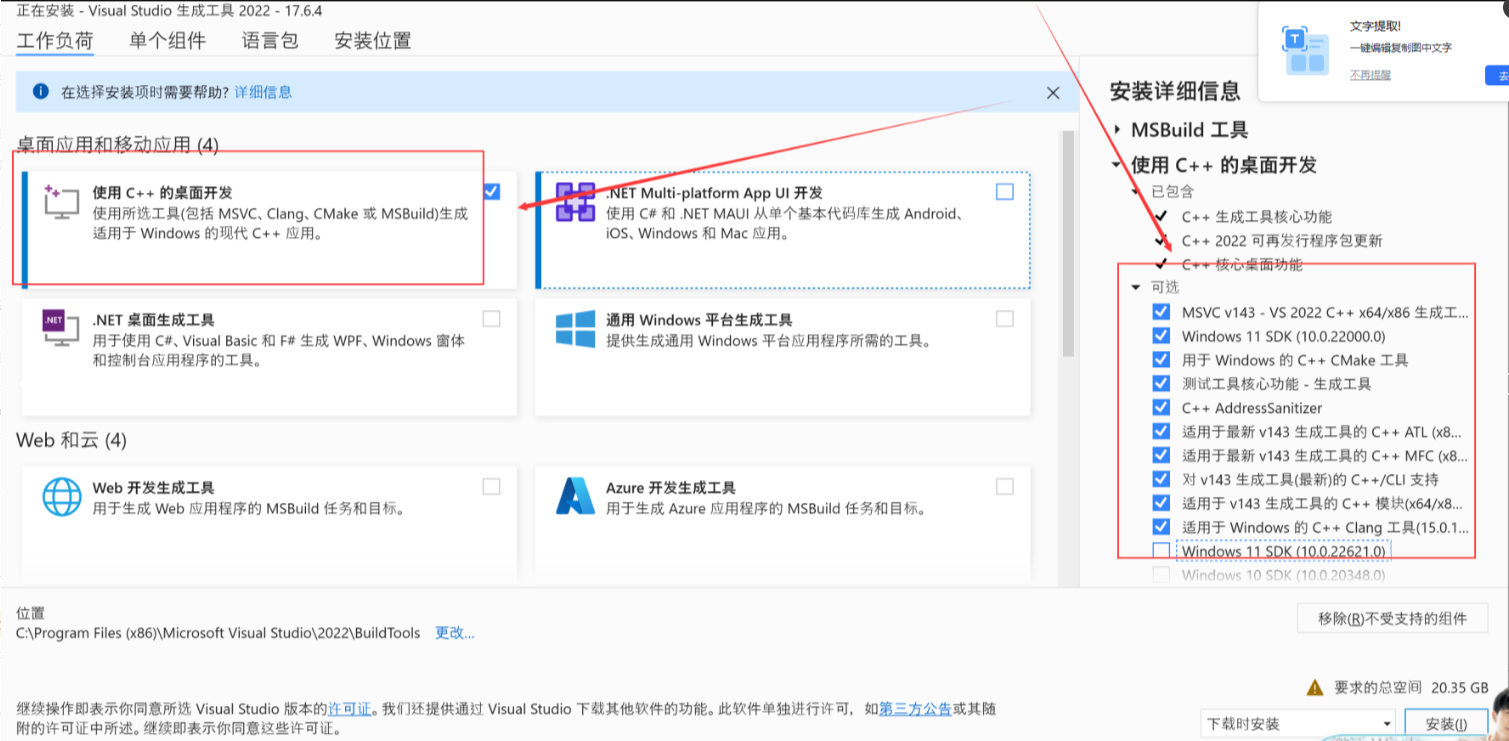This screenshot has height=741, width=1509.
Task: Close the help banner with the X icon
Action: click(x=1052, y=92)
